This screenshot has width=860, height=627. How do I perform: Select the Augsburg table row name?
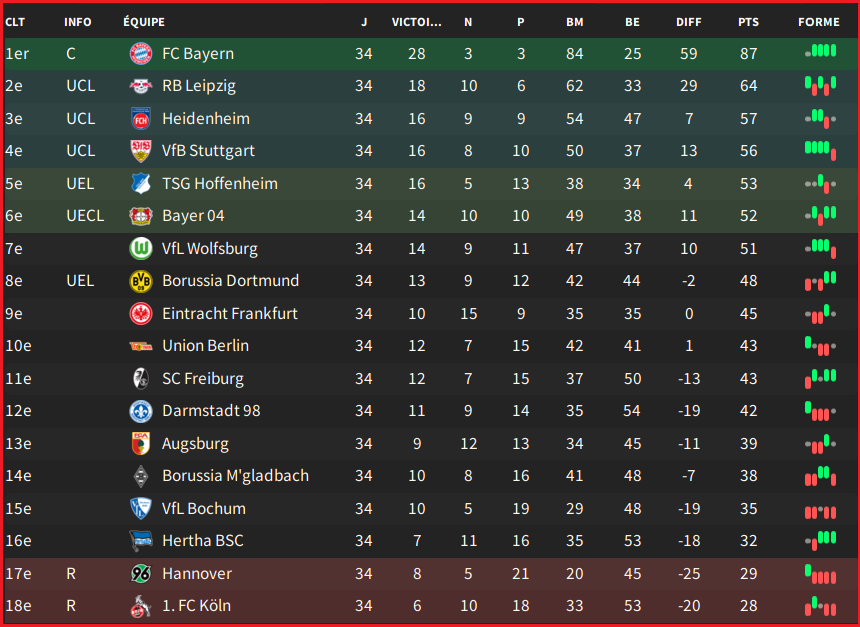195,444
